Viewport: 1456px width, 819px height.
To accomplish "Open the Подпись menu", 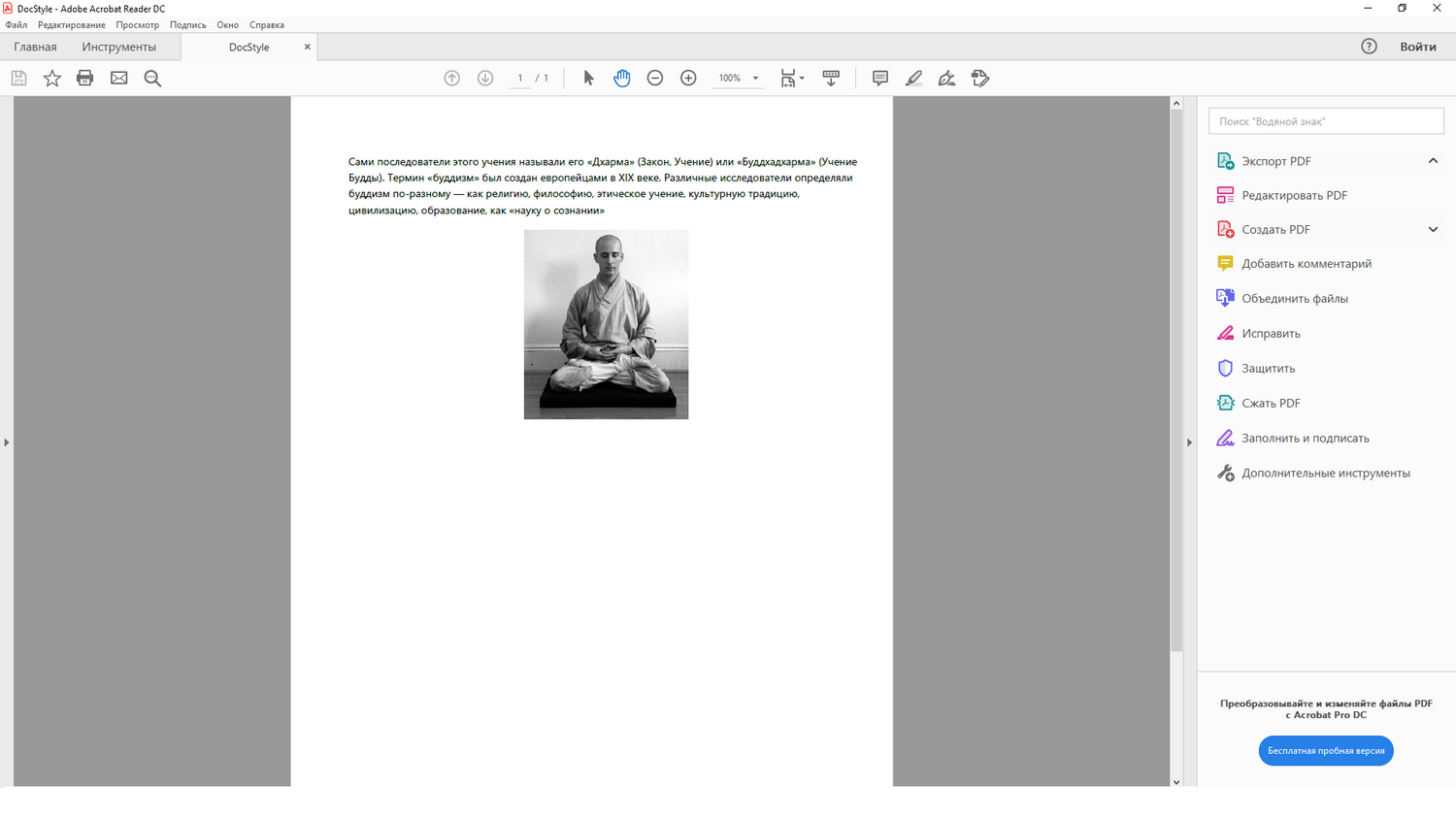I will pos(188,25).
